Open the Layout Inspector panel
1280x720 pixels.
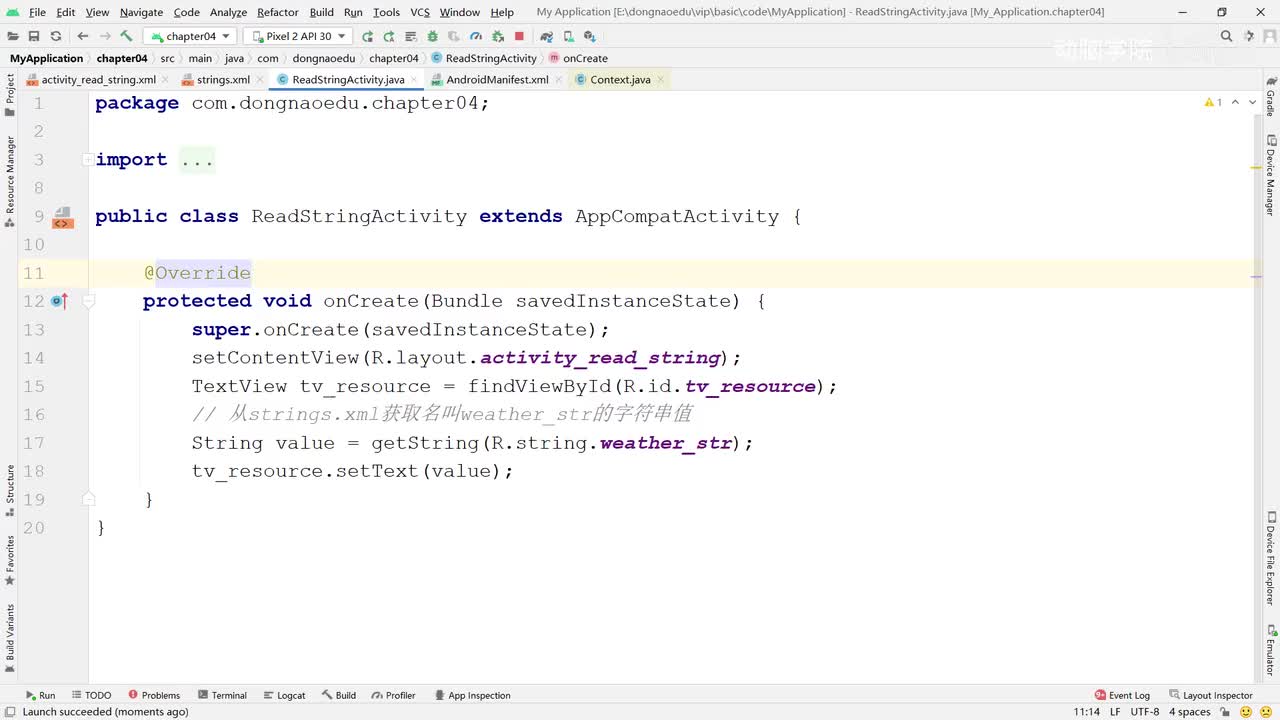[1210, 695]
